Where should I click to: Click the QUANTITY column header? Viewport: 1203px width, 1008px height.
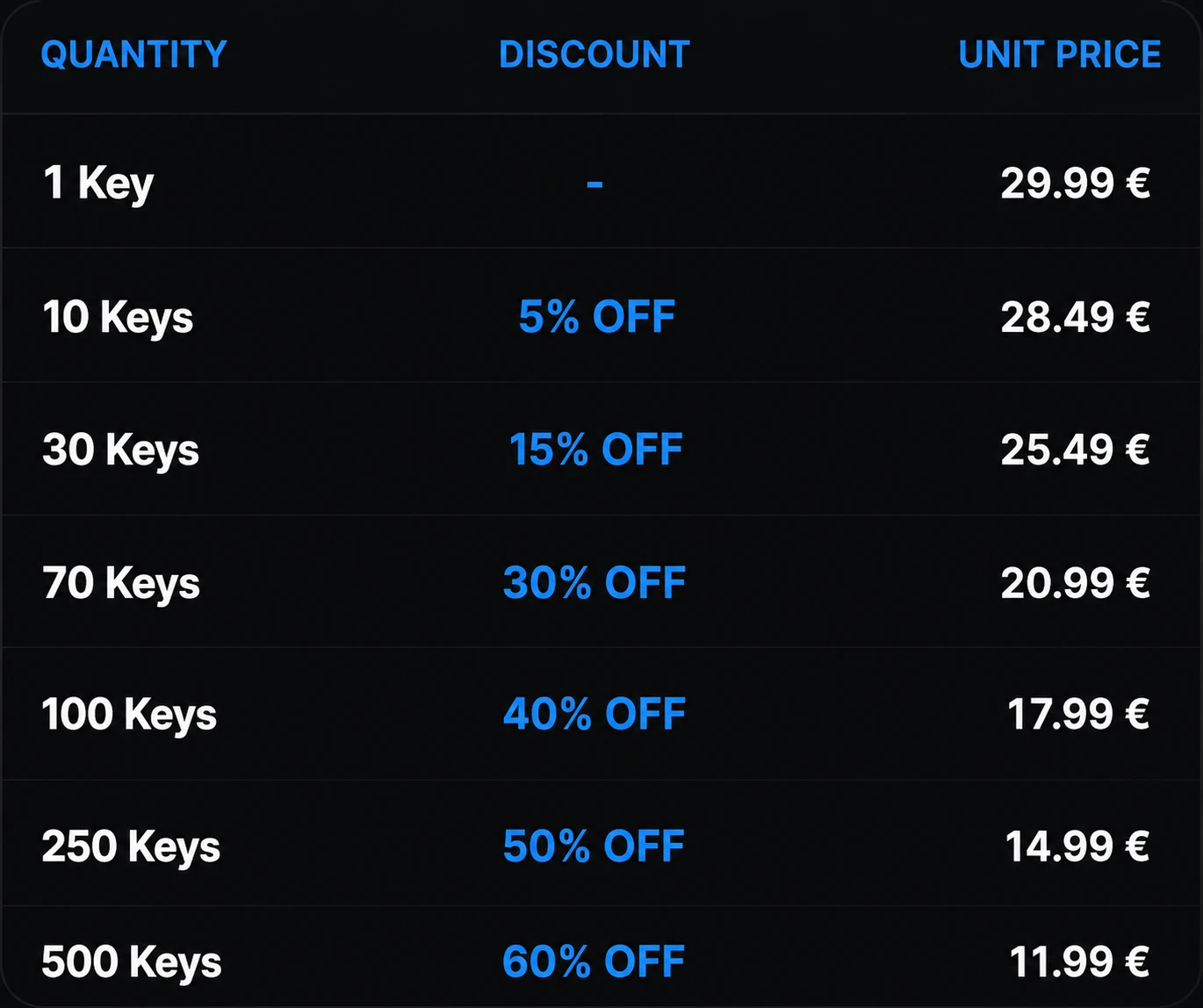pyautogui.click(x=134, y=55)
